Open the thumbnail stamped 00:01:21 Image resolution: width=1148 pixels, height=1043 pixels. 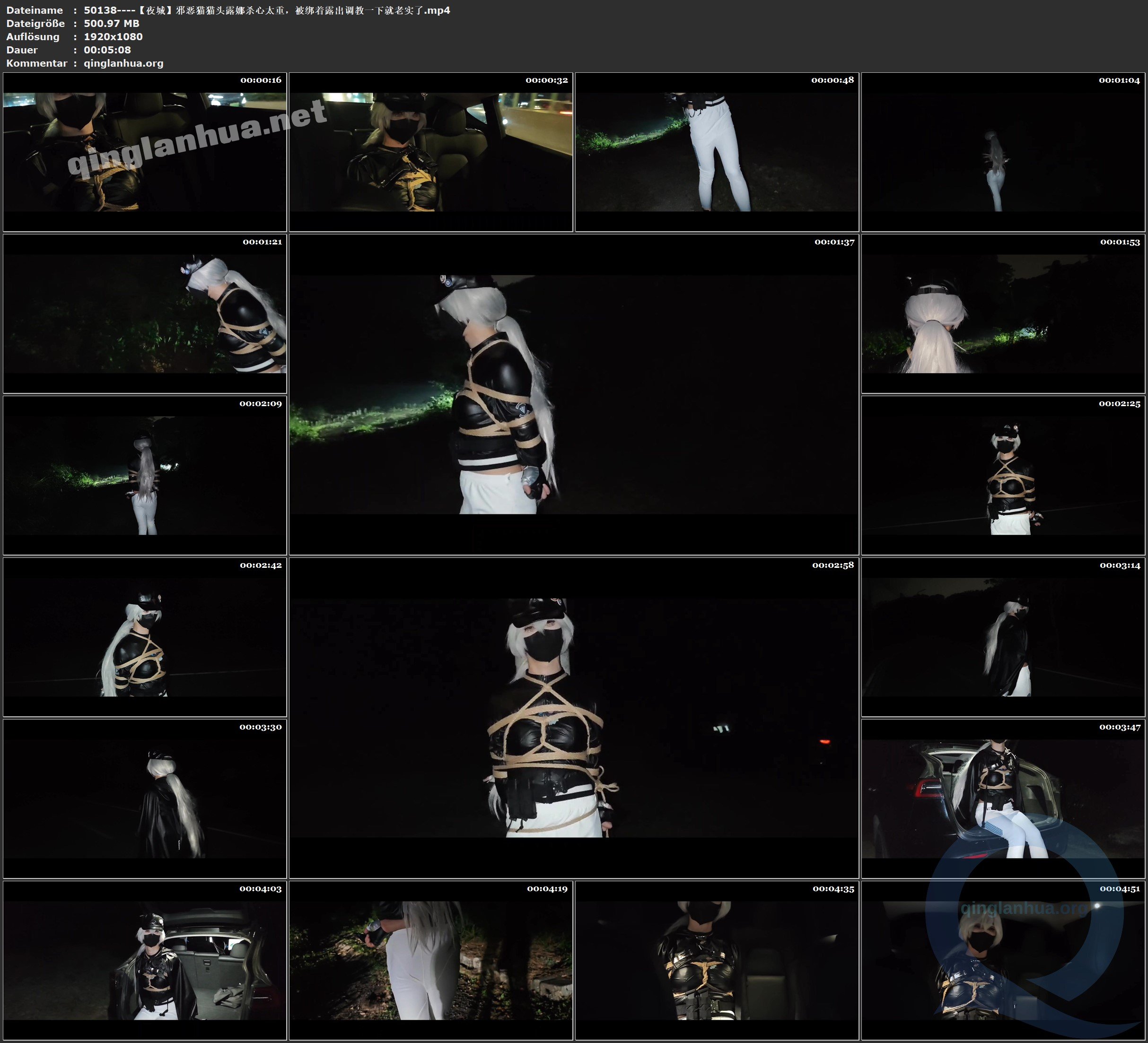click(x=145, y=313)
